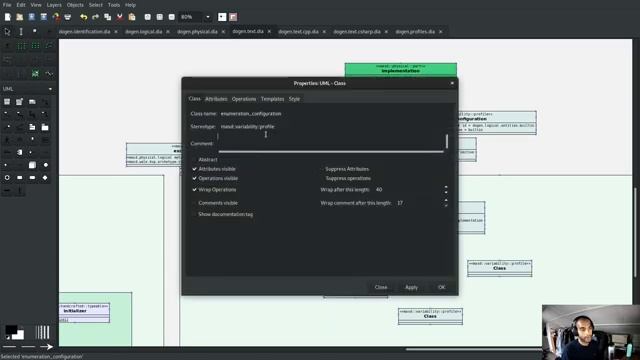Select the circle outline UML shape

7,178
